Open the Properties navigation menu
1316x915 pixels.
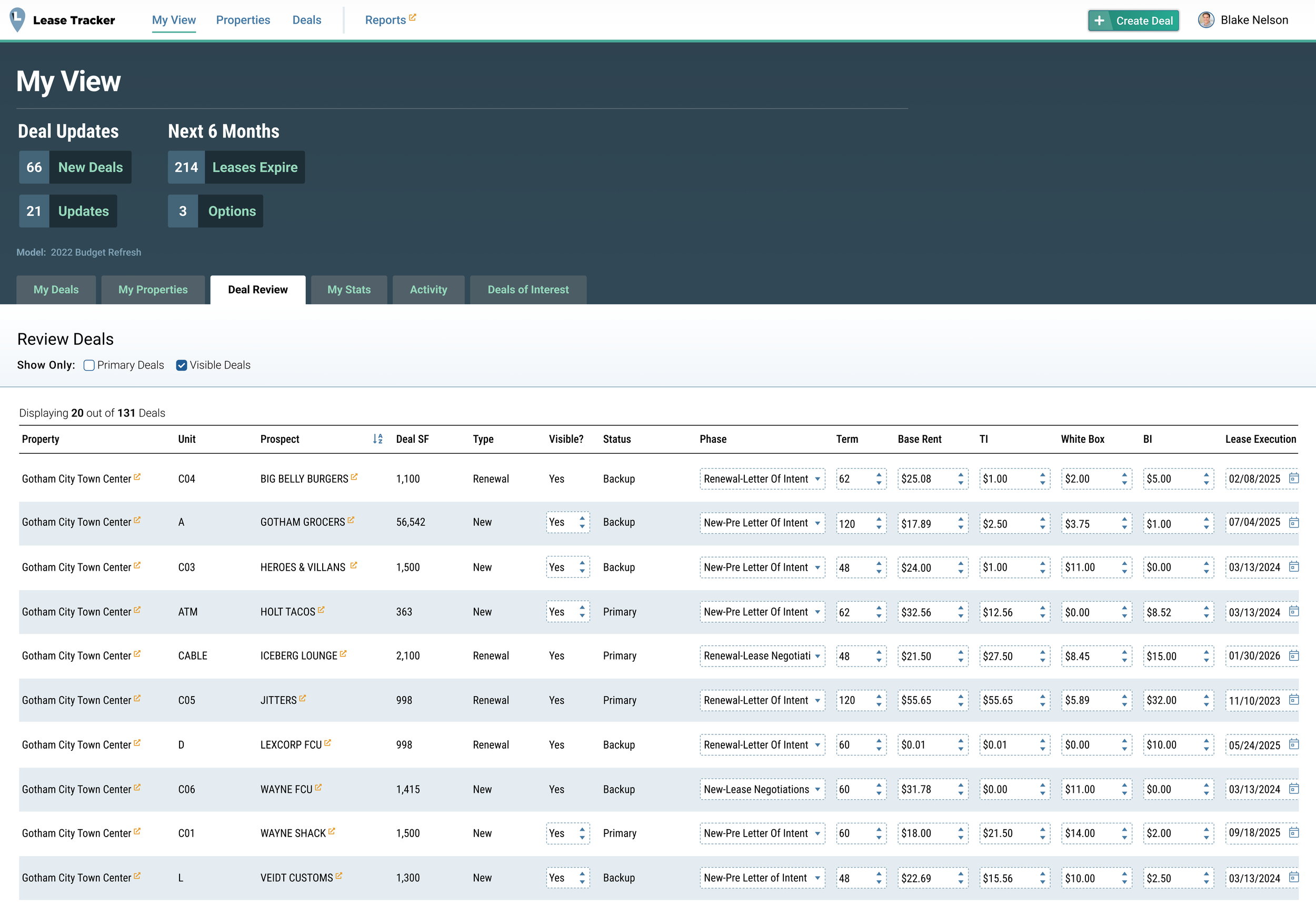243,20
